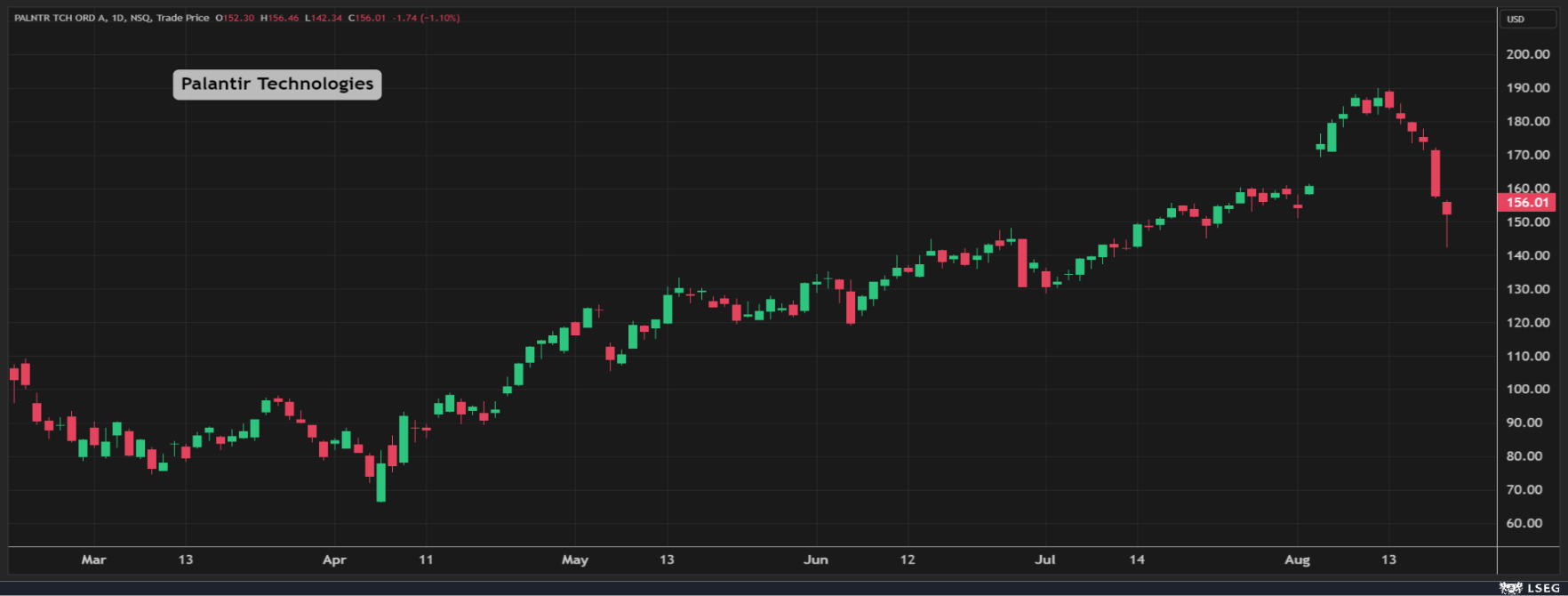Viewport: 1568px width, 596px height.
Task: Click the 200.00 price axis label
Action: pos(1527,54)
